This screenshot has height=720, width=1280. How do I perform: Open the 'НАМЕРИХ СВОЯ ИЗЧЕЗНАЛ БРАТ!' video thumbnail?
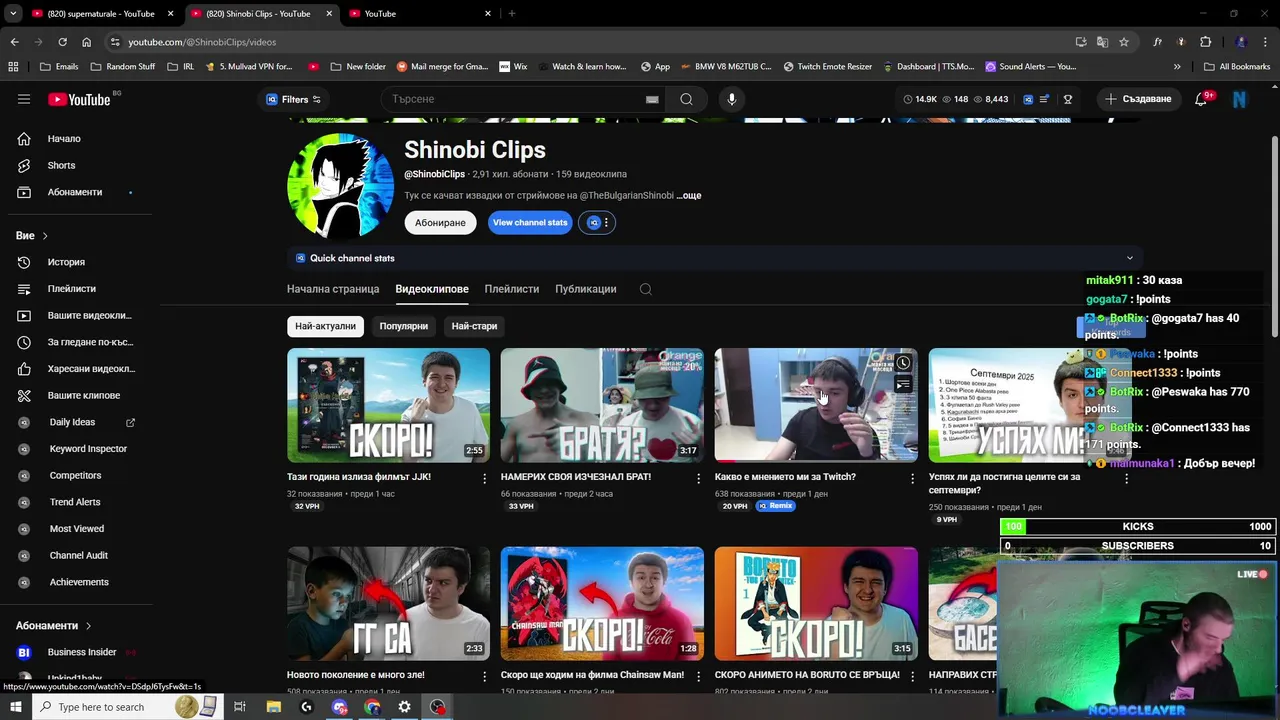pos(602,405)
